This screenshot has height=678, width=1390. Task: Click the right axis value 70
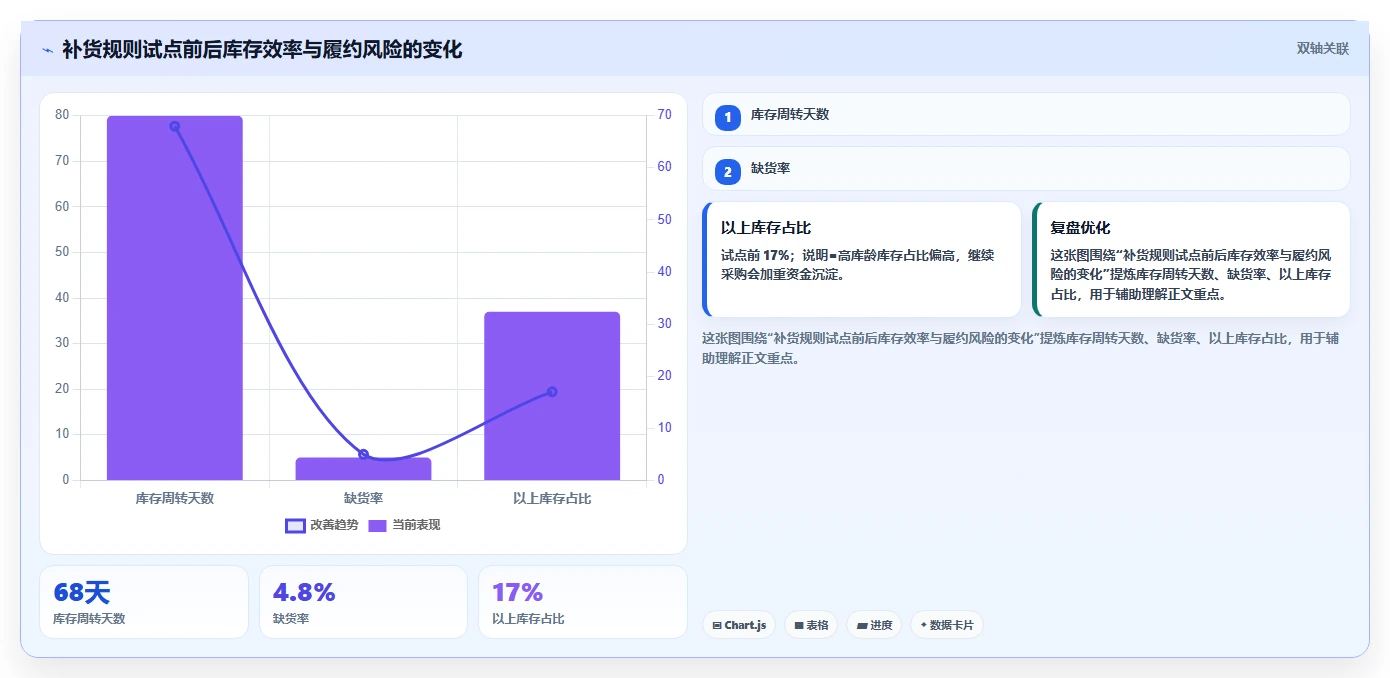tap(665, 115)
